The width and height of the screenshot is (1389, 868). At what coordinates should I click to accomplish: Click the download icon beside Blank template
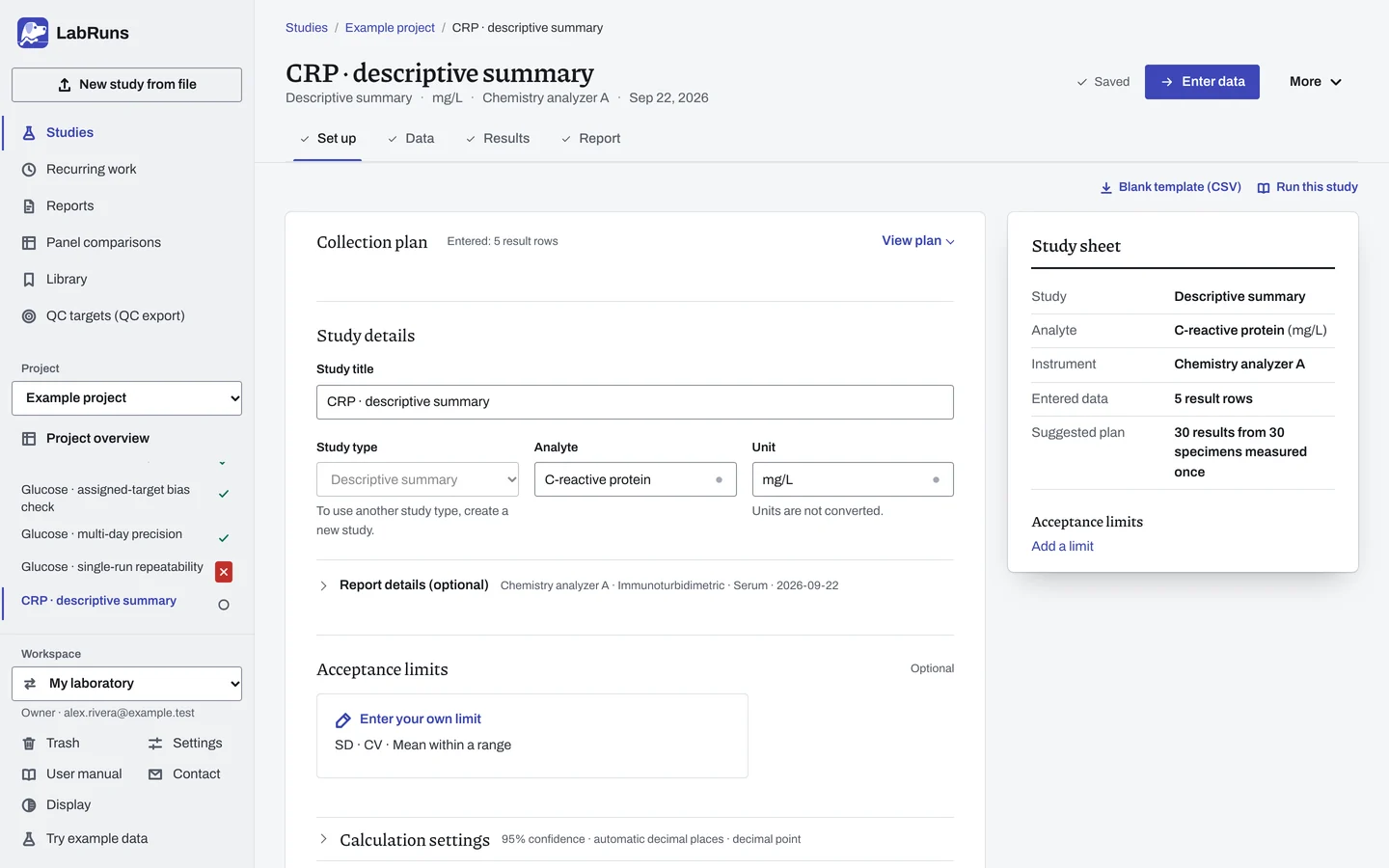(1106, 188)
